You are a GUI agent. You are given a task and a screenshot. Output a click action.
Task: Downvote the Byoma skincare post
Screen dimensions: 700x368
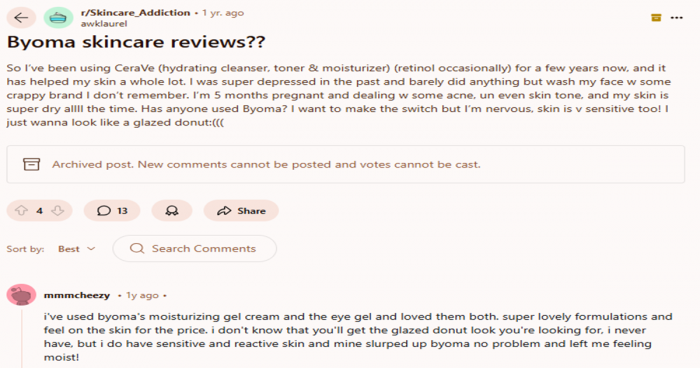point(58,211)
